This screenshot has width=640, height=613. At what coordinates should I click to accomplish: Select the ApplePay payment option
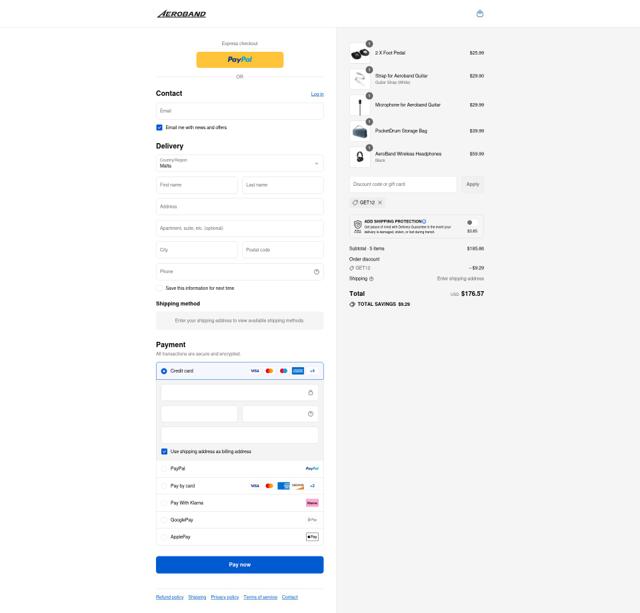tap(164, 537)
